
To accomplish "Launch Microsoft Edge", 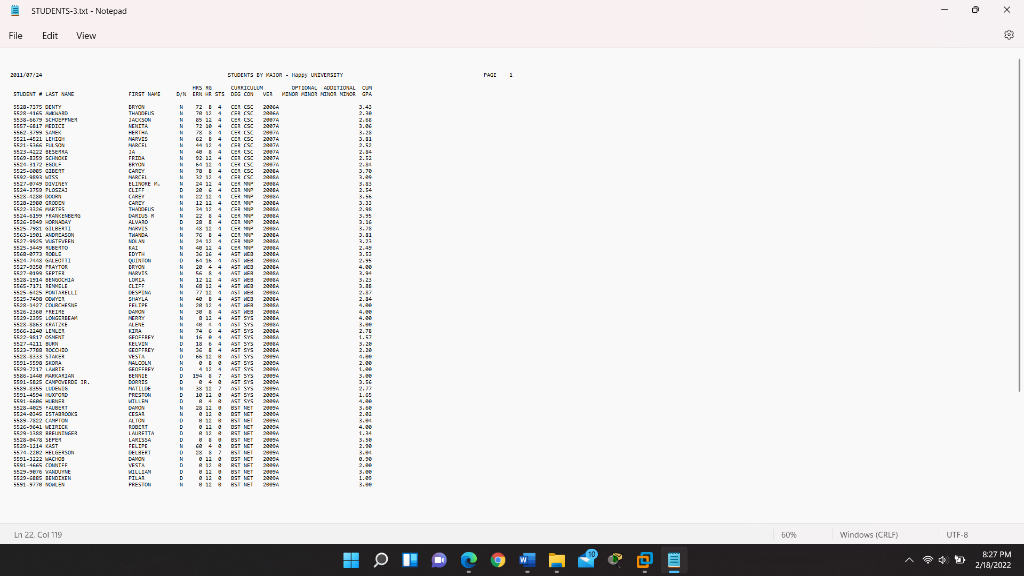I will 468,561.
